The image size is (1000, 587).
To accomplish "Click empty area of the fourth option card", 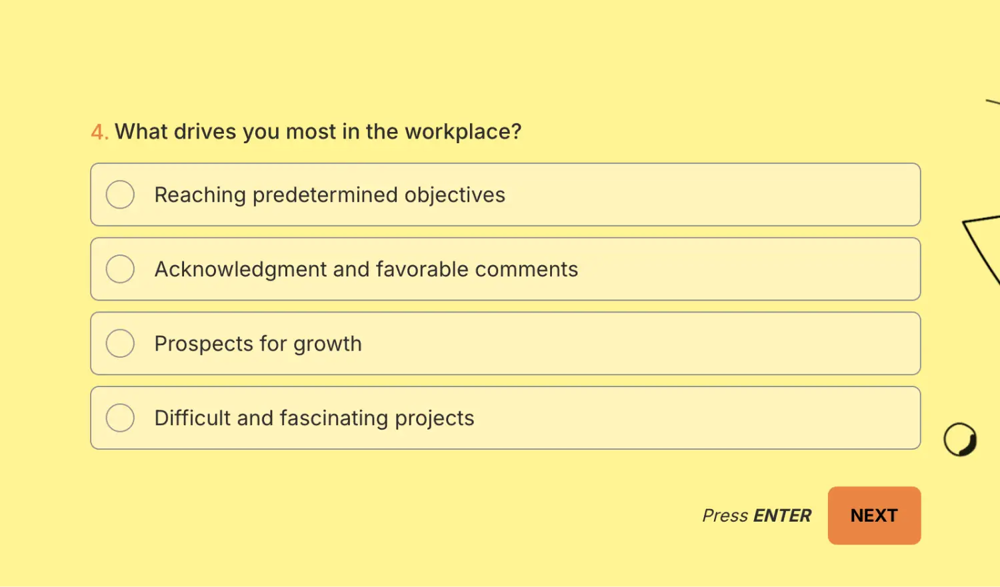I will tap(700, 418).
